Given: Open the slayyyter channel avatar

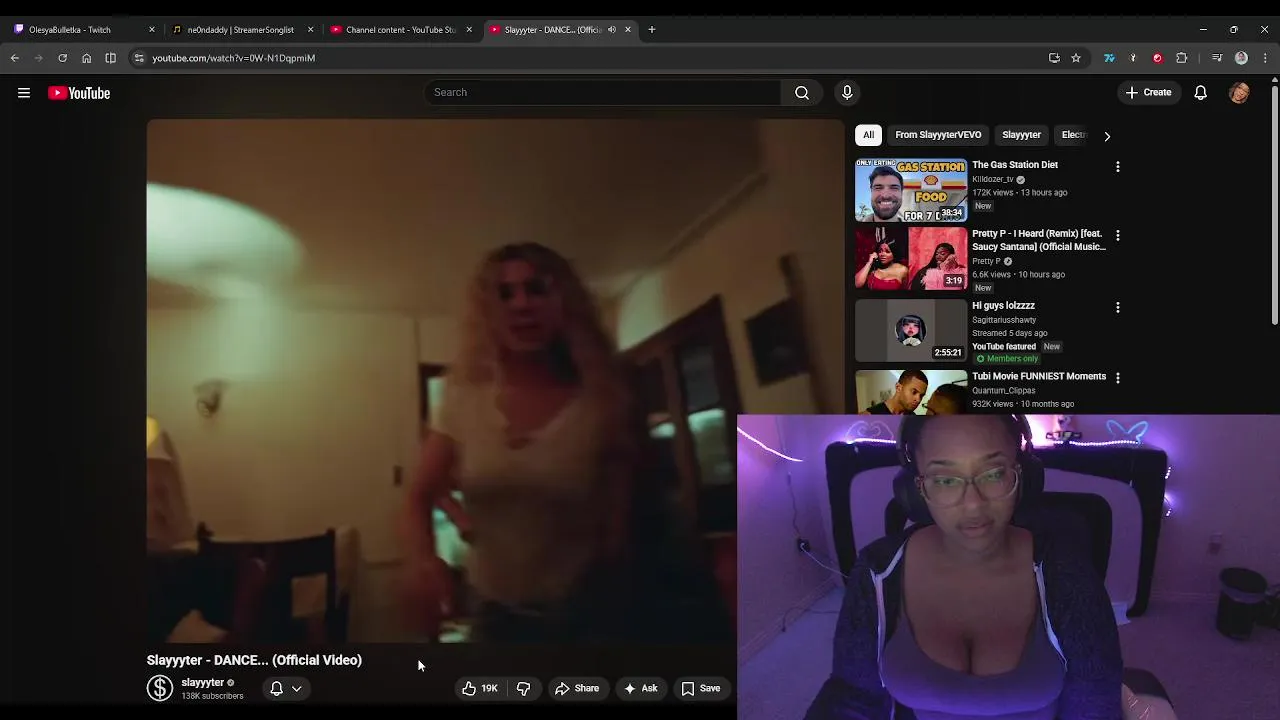Looking at the screenshot, I should tap(160, 688).
